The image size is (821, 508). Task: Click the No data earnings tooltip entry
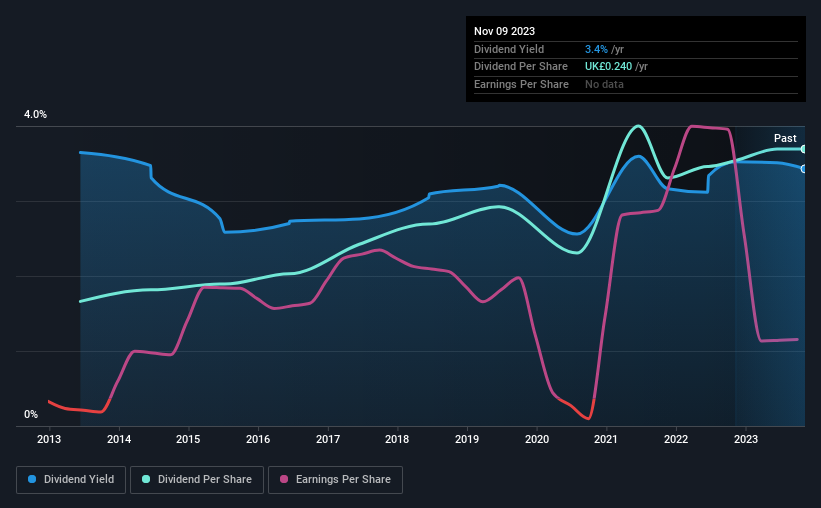coord(604,84)
